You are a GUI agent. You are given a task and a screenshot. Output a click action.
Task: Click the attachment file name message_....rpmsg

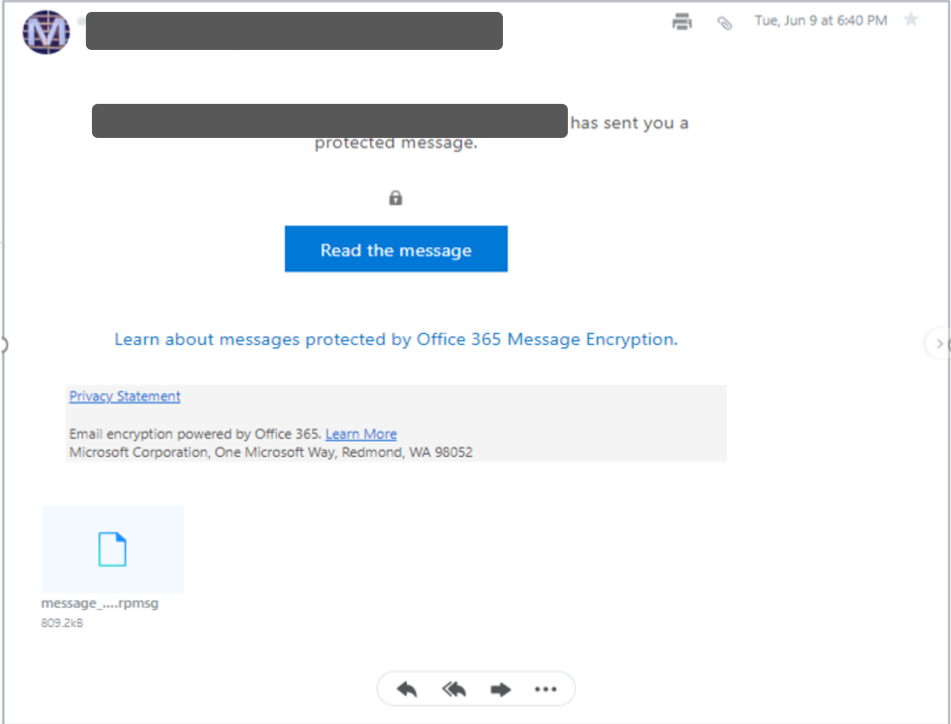point(99,603)
